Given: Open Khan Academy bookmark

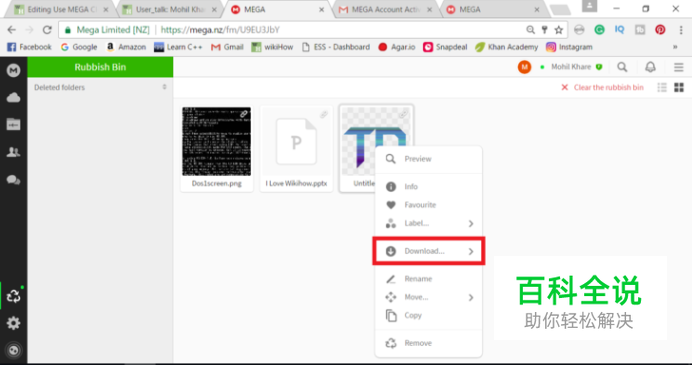Looking at the screenshot, I should 506,47.
